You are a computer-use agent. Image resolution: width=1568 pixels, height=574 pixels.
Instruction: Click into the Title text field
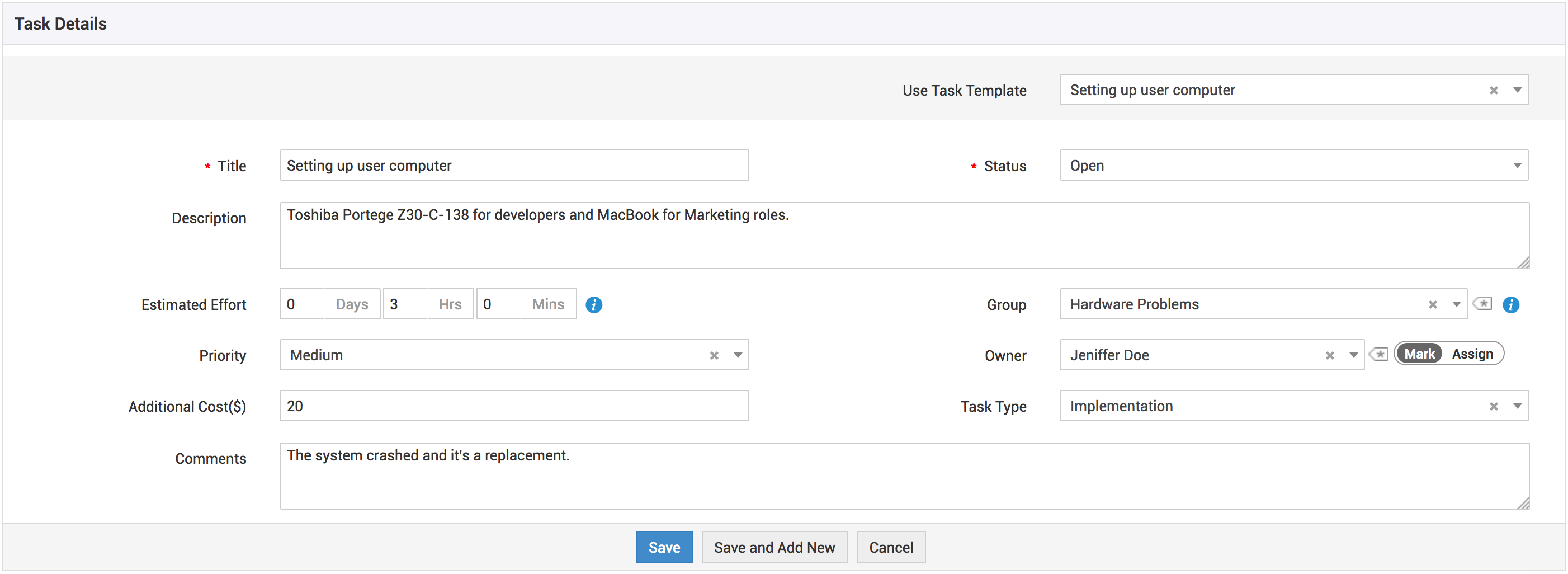pos(514,166)
